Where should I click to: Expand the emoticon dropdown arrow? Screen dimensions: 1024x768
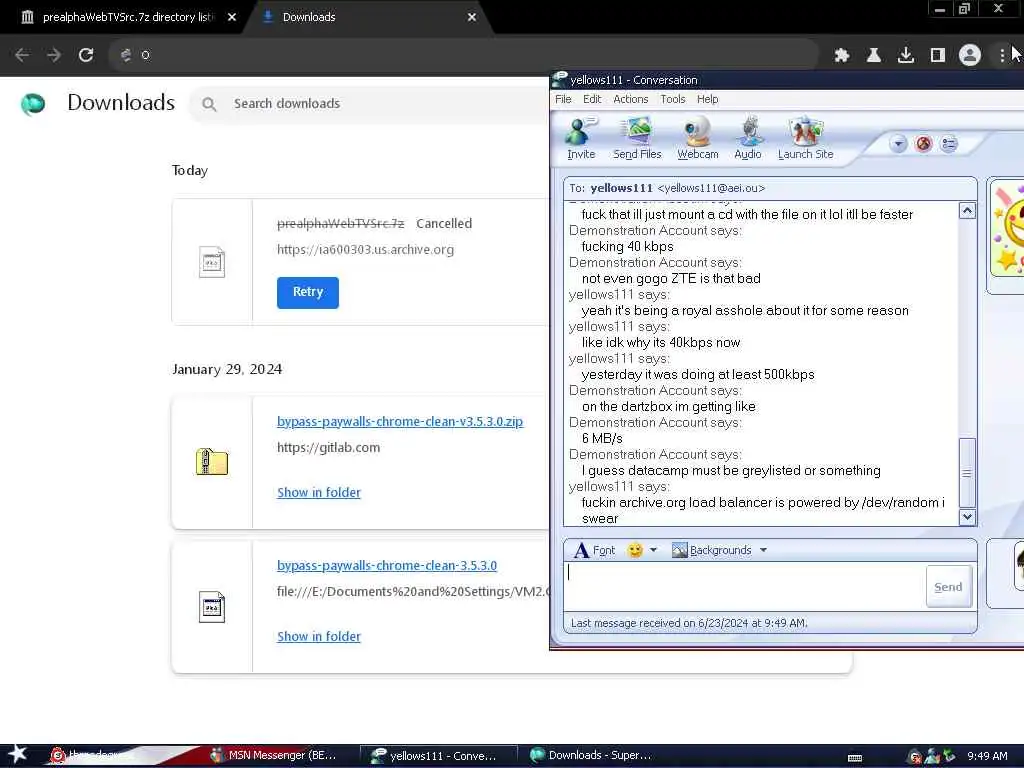tap(653, 550)
